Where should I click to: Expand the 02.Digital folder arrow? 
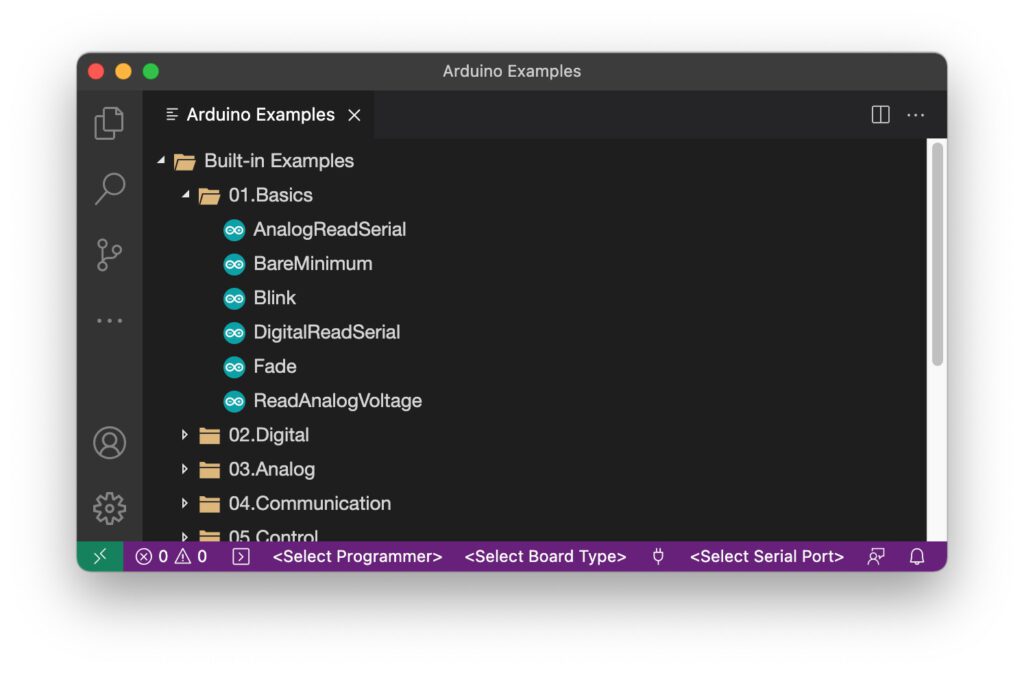(185, 435)
